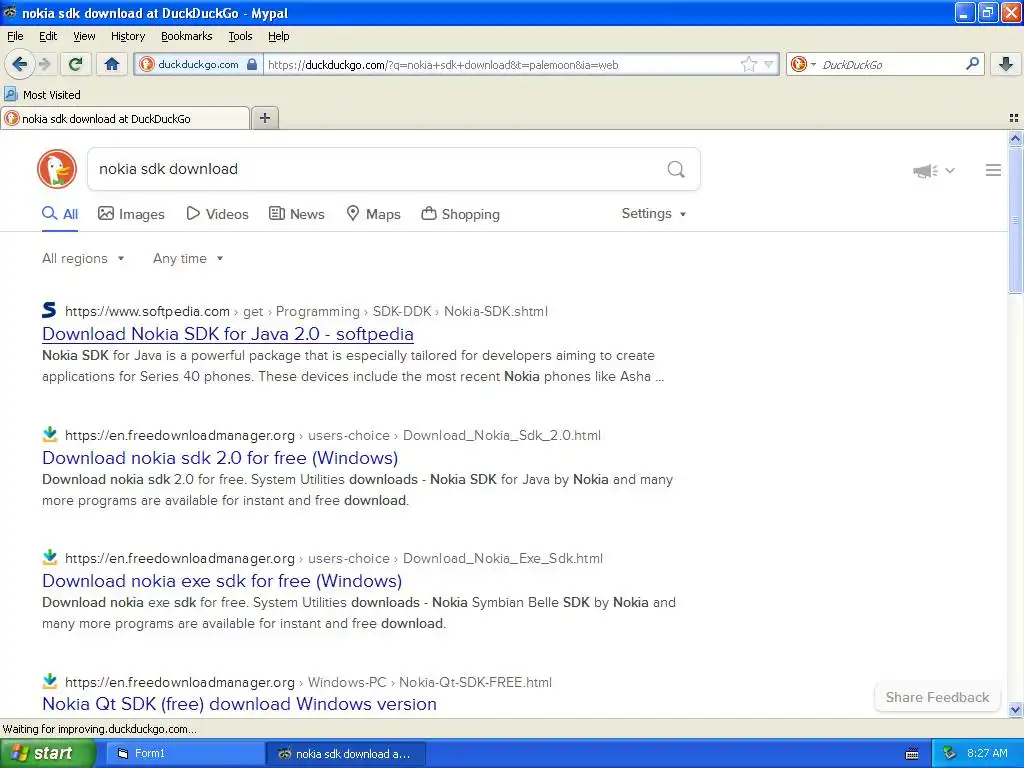The image size is (1024, 768).
Task: Click the duckduckgo.com site identity button
Action: coord(199,64)
